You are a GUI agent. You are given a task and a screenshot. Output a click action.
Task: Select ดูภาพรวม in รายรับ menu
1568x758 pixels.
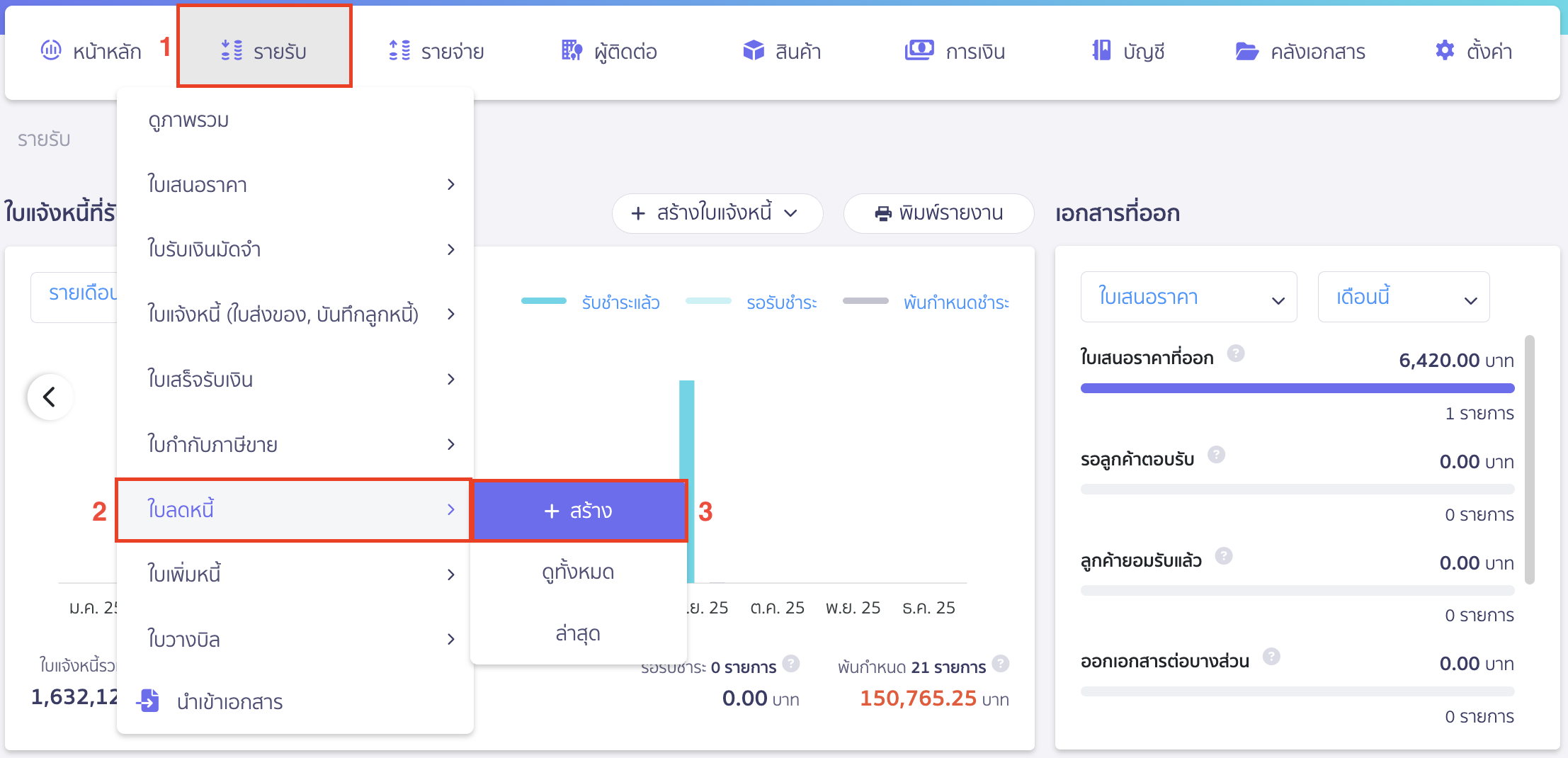coord(295,120)
